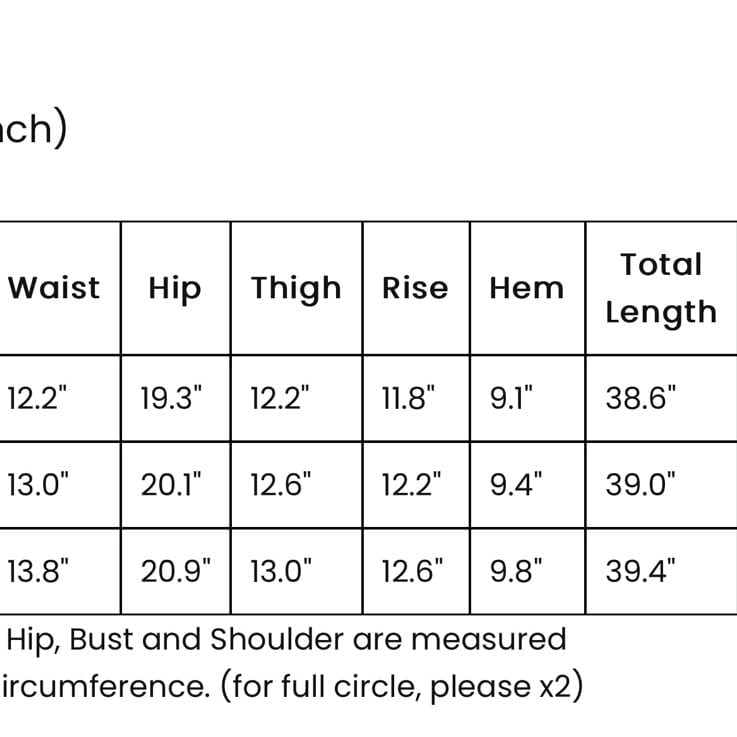Click the 20.1" hip measurement cell
Screen dimensions: 737x737
coord(176,485)
